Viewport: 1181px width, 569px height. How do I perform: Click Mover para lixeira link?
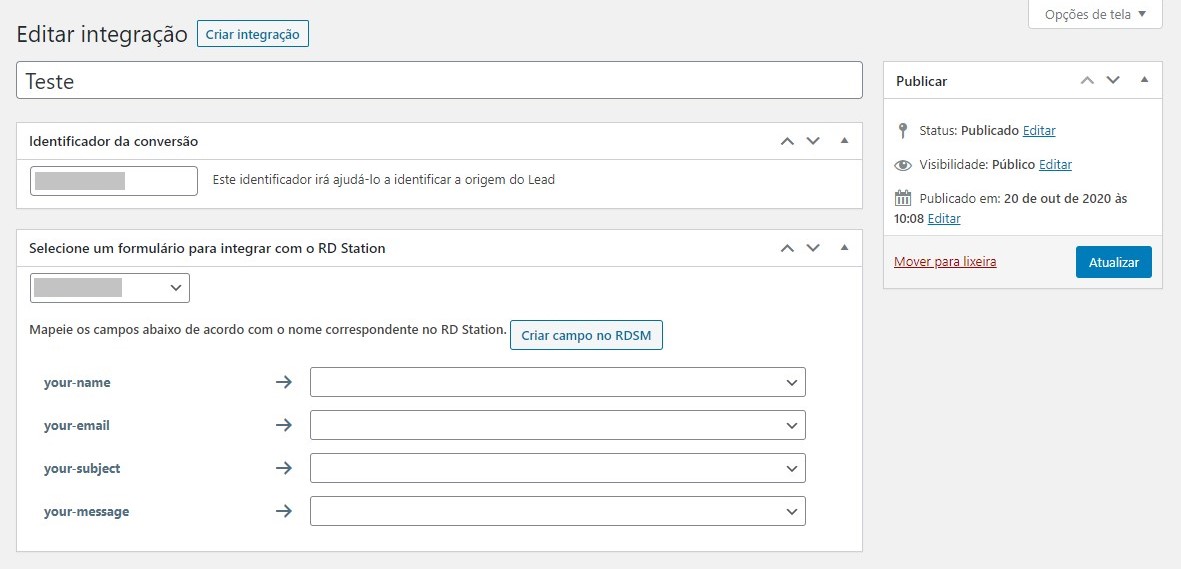click(945, 262)
